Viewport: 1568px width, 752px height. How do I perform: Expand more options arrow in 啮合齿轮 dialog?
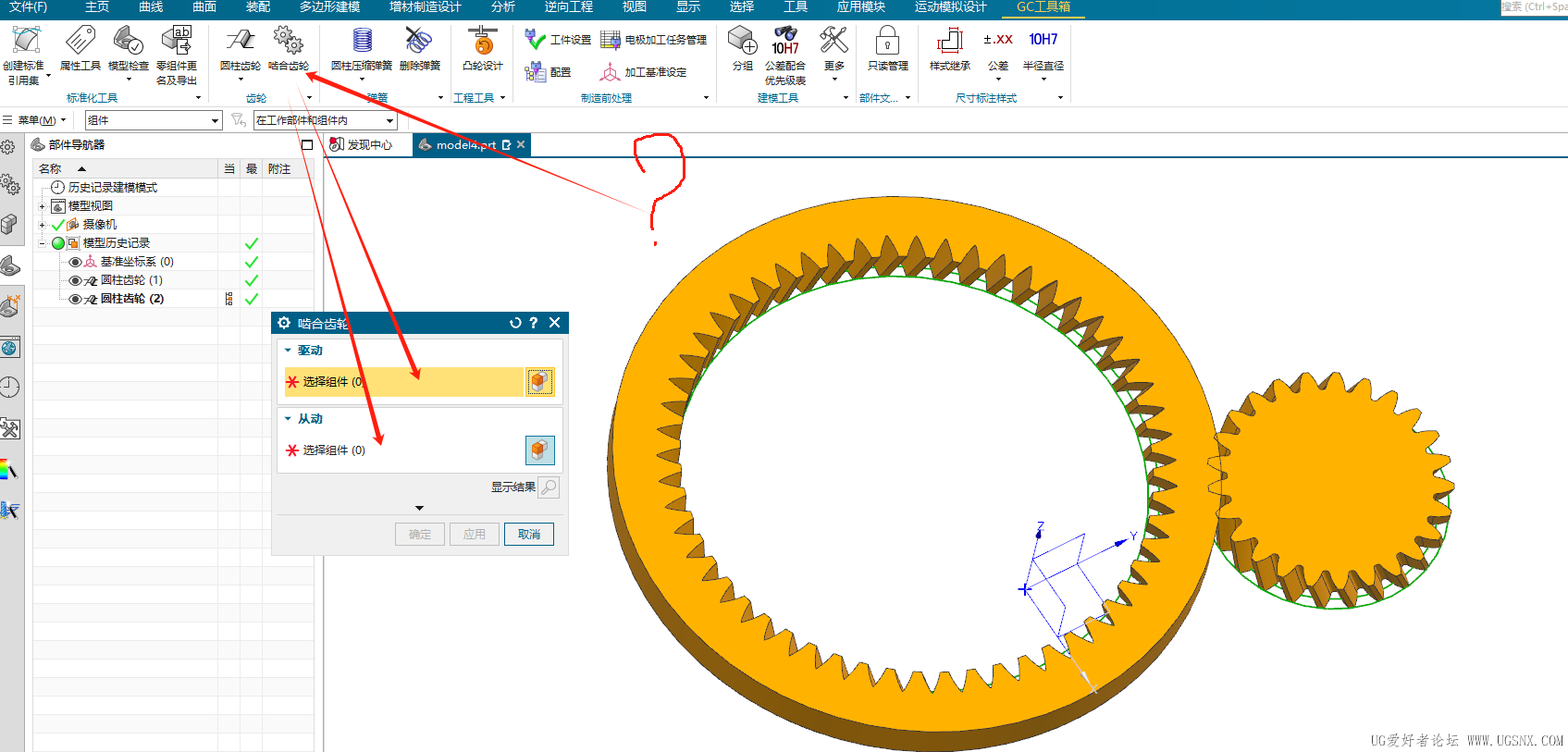419,508
